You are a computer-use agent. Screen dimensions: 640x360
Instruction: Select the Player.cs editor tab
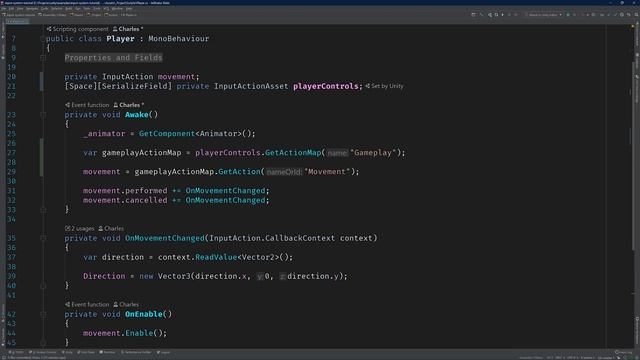[x=17, y=21]
